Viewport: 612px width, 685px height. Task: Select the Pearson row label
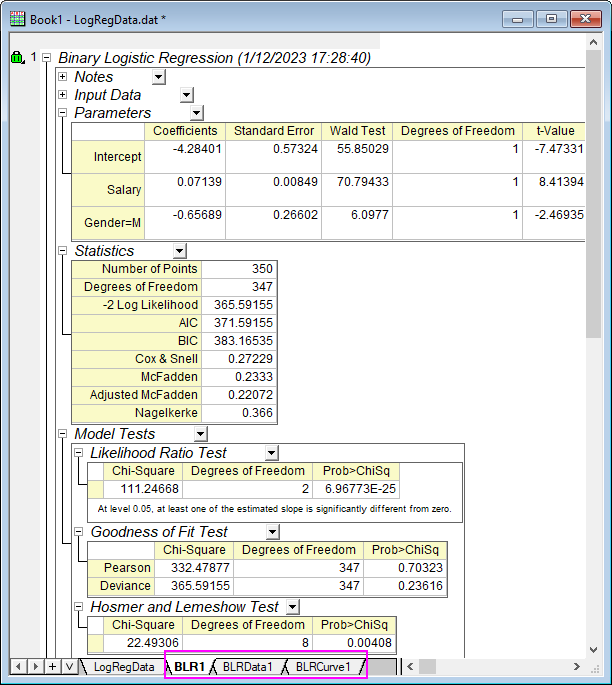(x=121, y=567)
